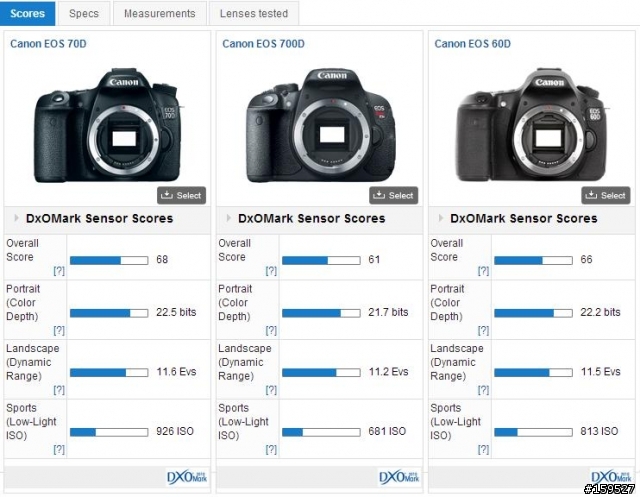Open help [?] for 60D Sports Low-Light ISO
This screenshot has height=497, width=640.
(x=484, y=449)
